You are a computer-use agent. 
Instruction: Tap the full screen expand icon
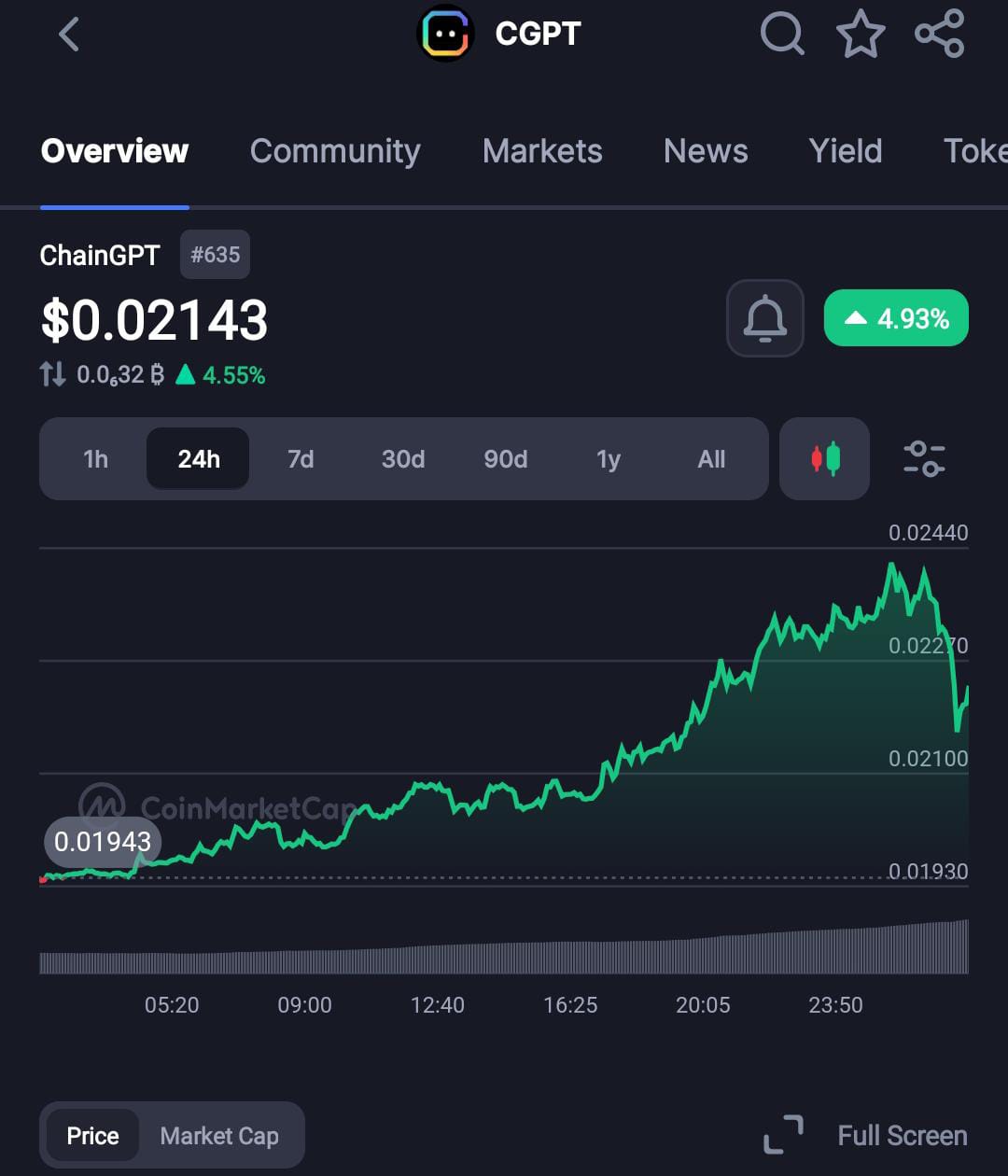point(783,1135)
